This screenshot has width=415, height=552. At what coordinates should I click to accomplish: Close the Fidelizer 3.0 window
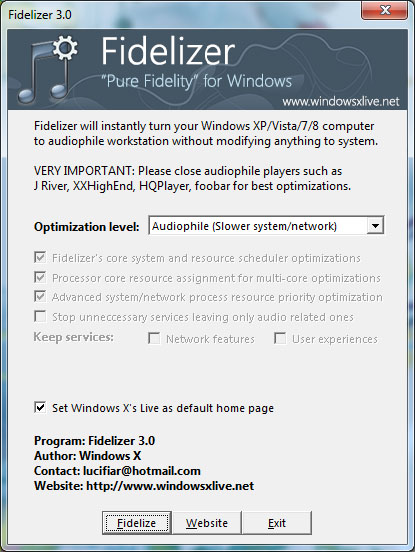(384, 10)
